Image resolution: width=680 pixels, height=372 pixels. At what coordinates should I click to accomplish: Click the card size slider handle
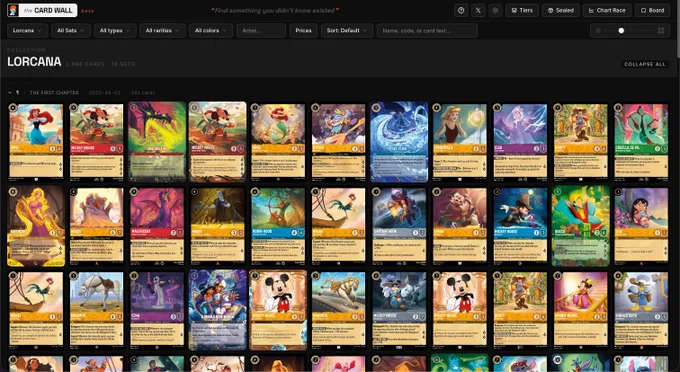621,31
